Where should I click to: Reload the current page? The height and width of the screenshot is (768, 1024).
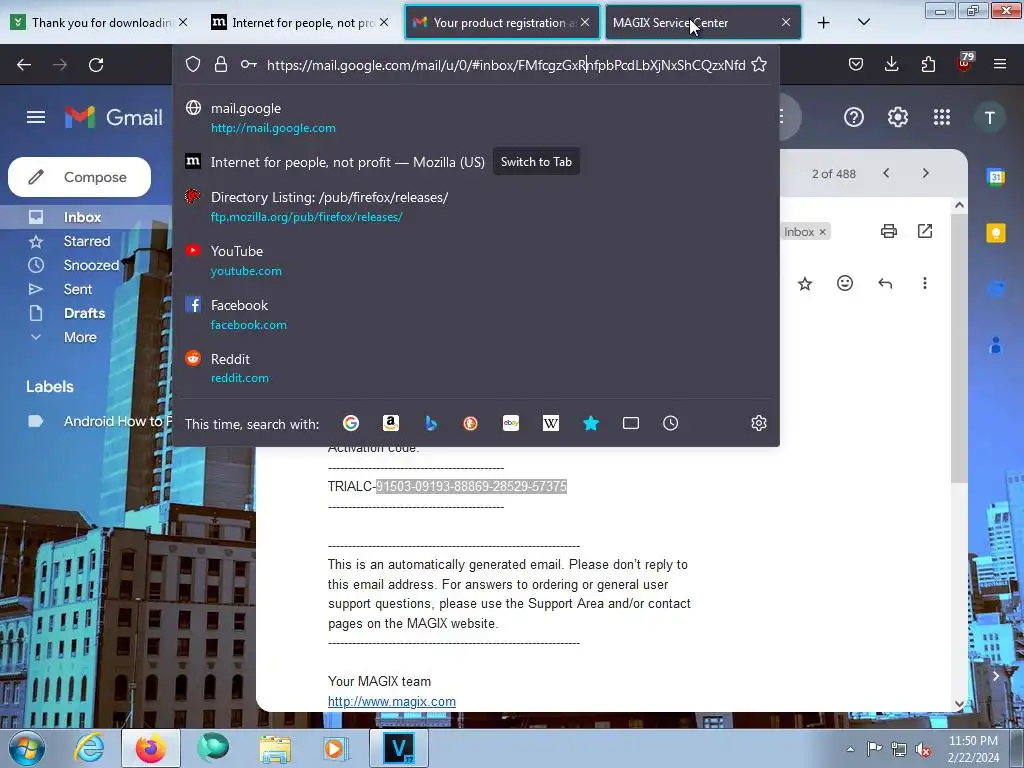coord(96,65)
